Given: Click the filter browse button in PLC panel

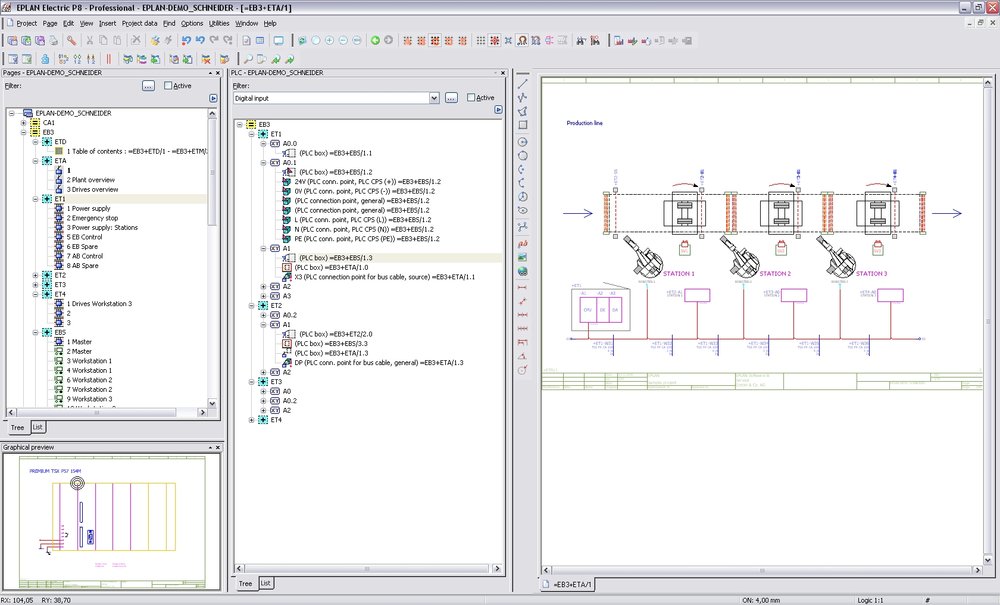Looking at the screenshot, I should (451, 98).
